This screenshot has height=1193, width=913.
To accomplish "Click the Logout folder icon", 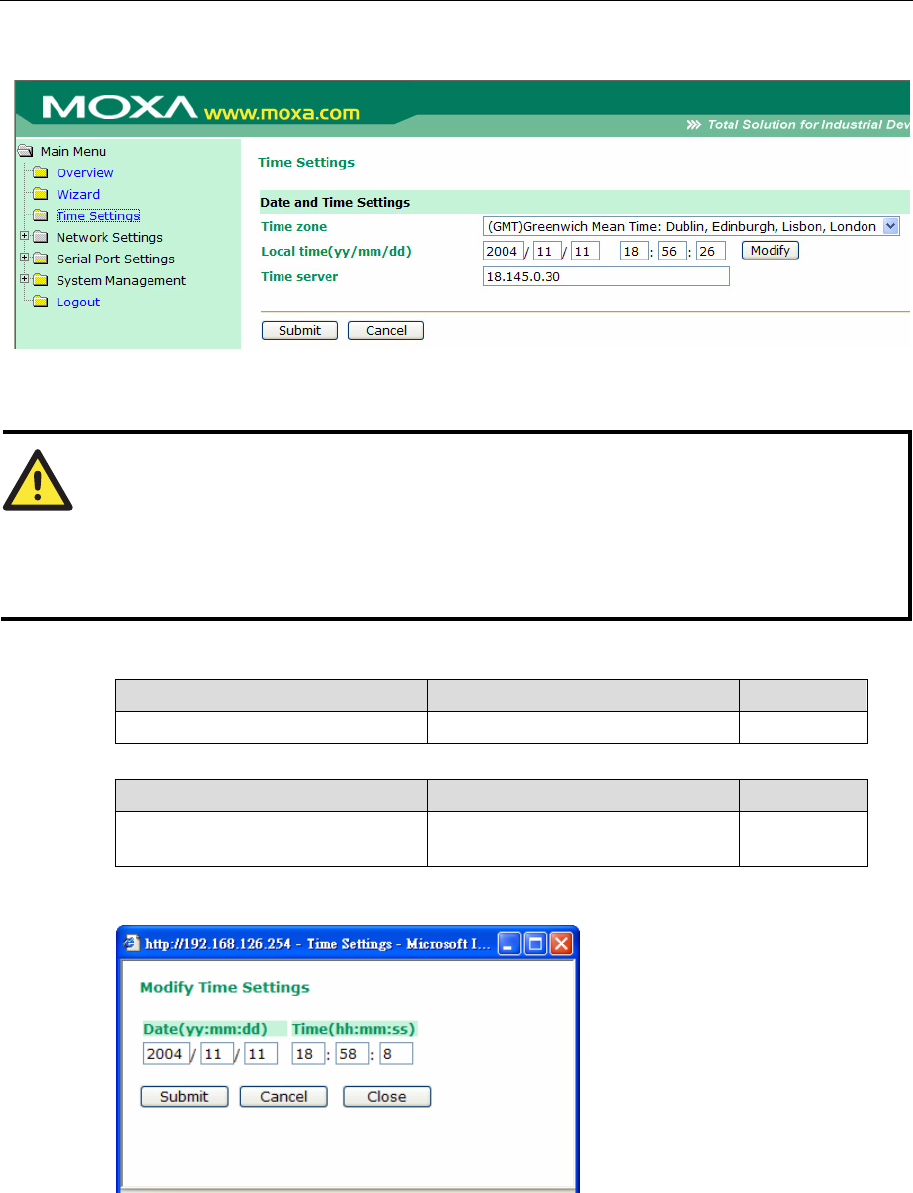I will [x=41, y=301].
